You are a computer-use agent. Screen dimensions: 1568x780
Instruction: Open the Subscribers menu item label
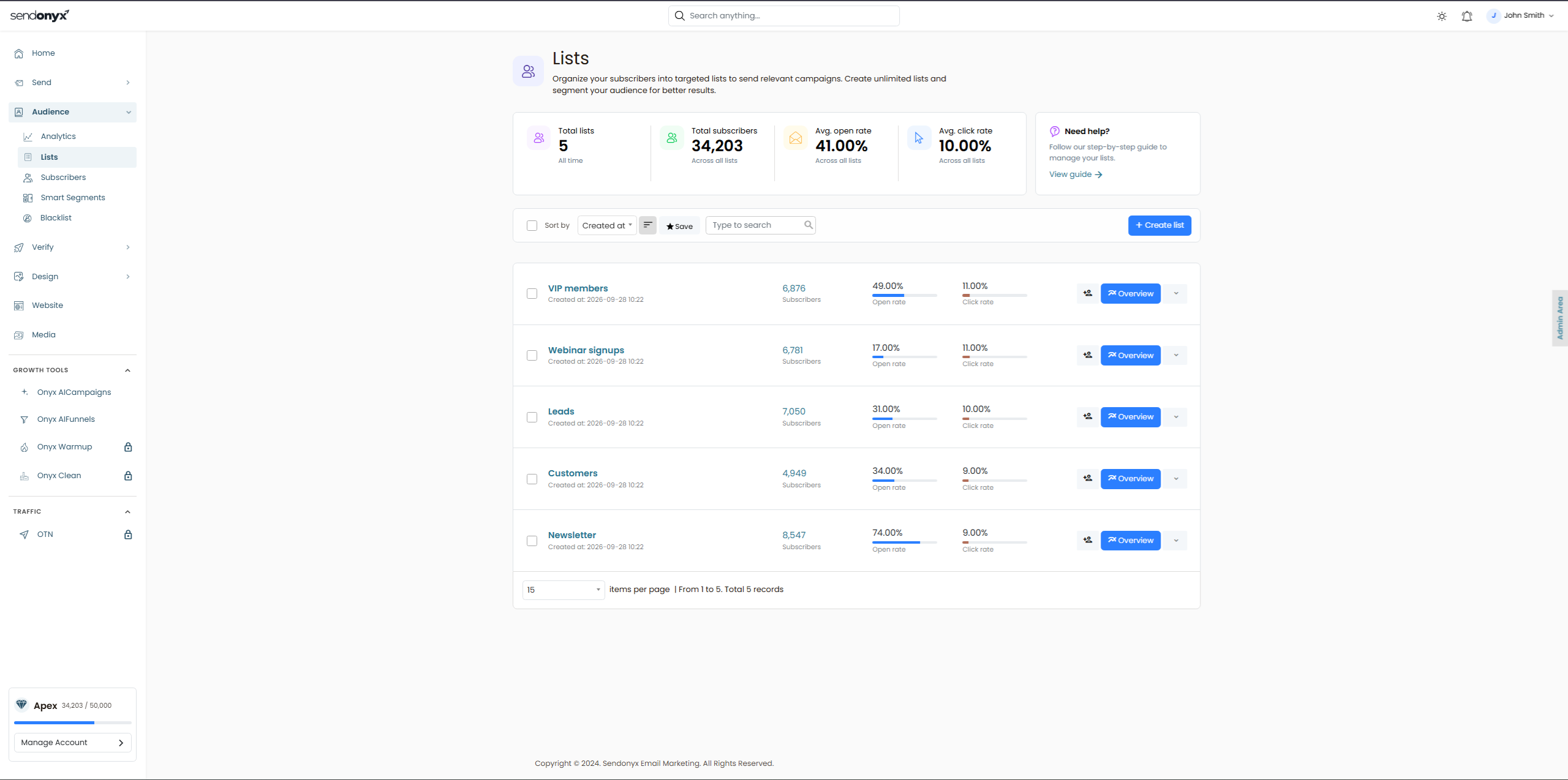click(x=63, y=178)
